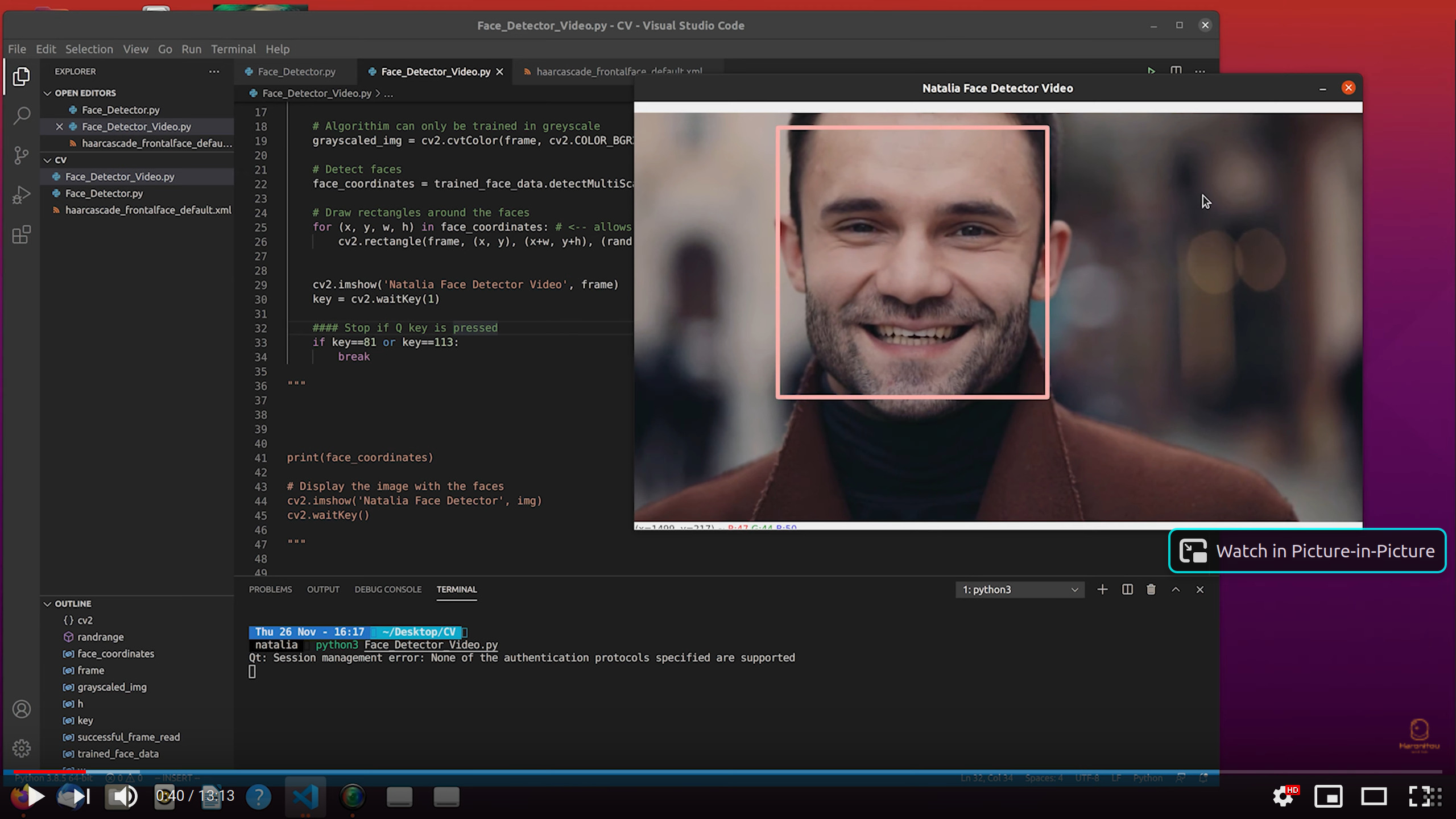Open the Search view in activity bar

(x=22, y=115)
